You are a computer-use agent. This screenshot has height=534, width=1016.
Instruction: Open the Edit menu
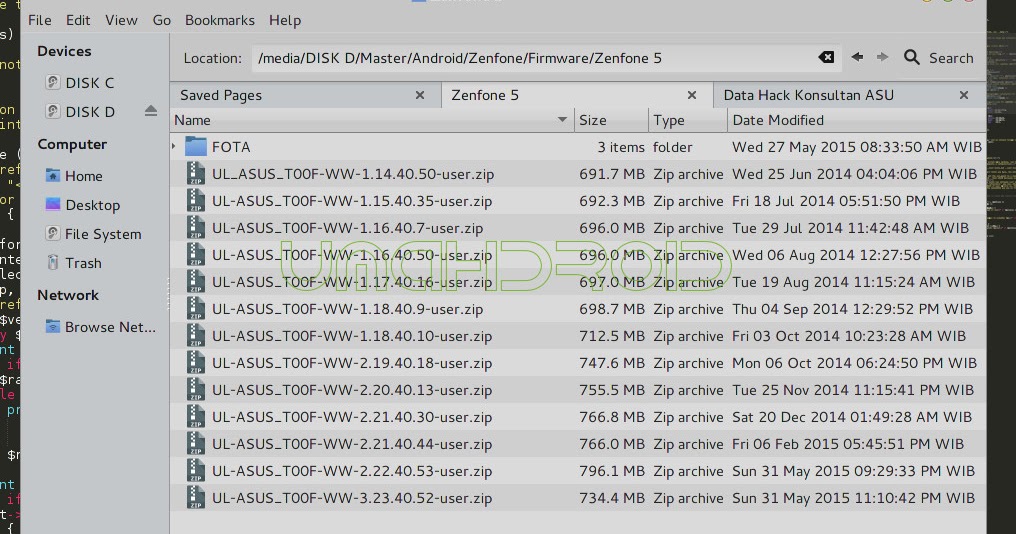(78, 20)
